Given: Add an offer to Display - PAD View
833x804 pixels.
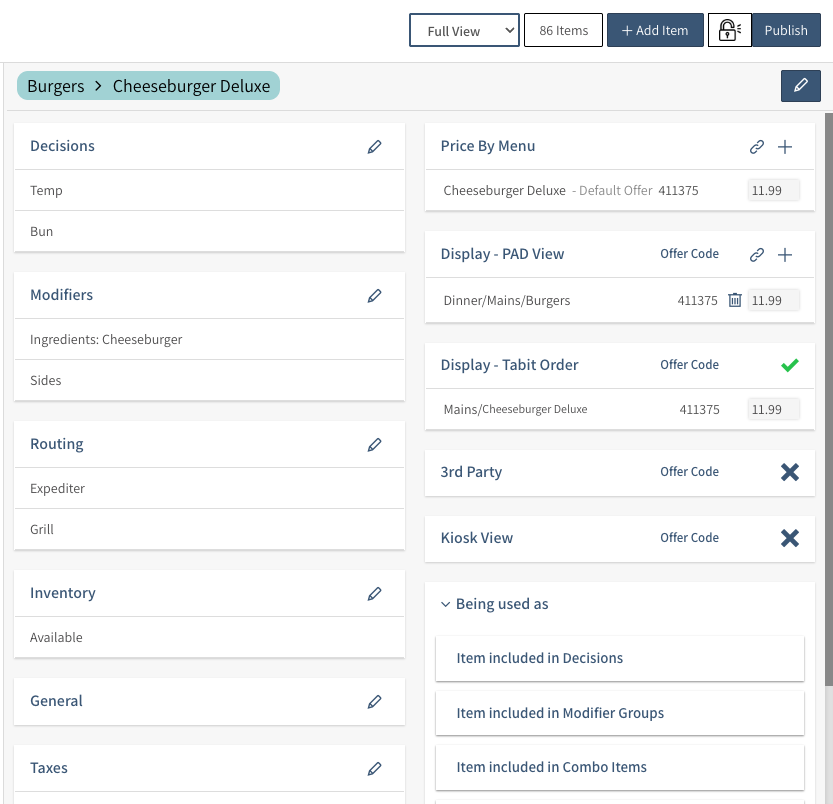Looking at the screenshot, I should pyautogui.click(x=785, y=255).
